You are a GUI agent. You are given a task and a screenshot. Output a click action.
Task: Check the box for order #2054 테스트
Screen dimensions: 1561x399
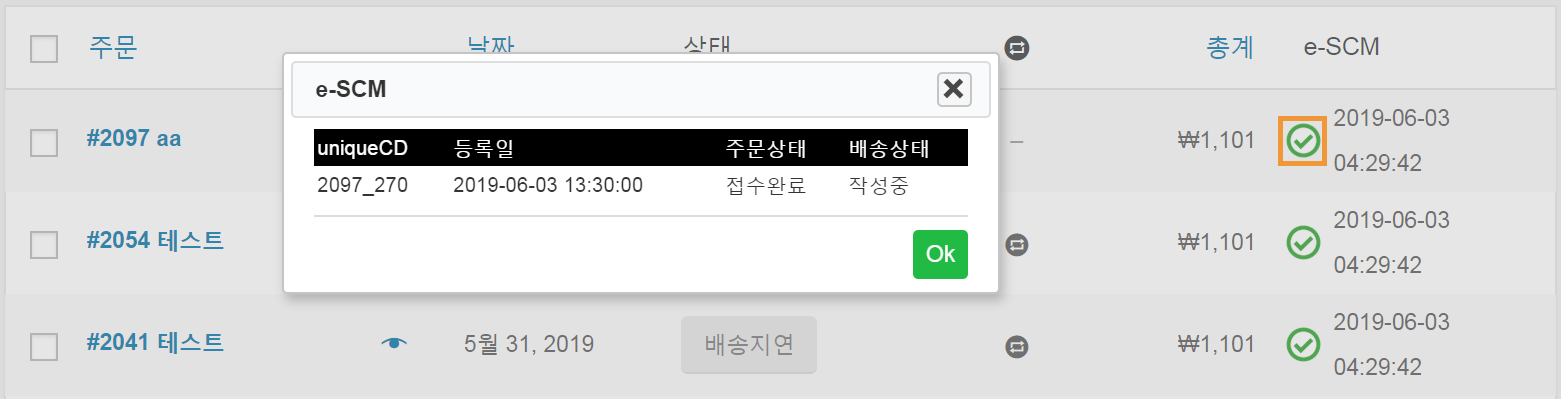(44, 244)
